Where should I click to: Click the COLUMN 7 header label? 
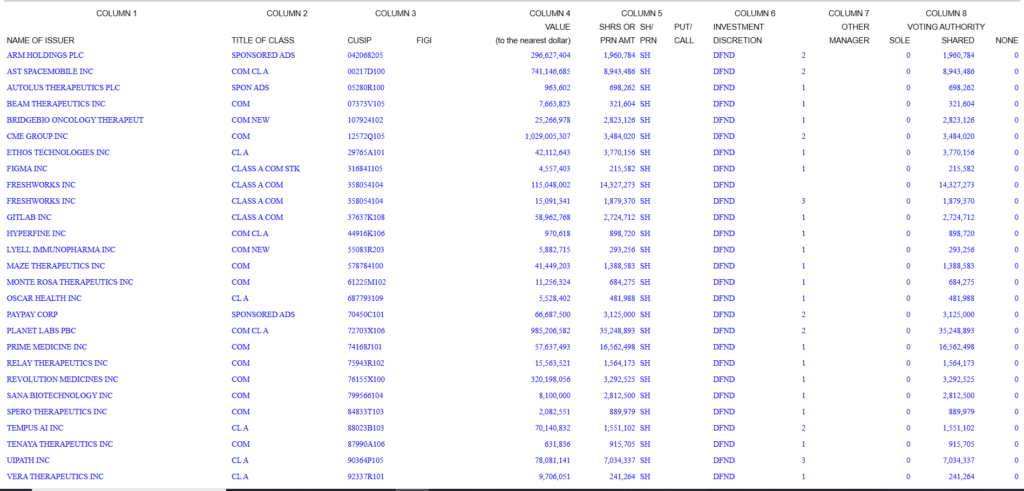coord(849,13)
